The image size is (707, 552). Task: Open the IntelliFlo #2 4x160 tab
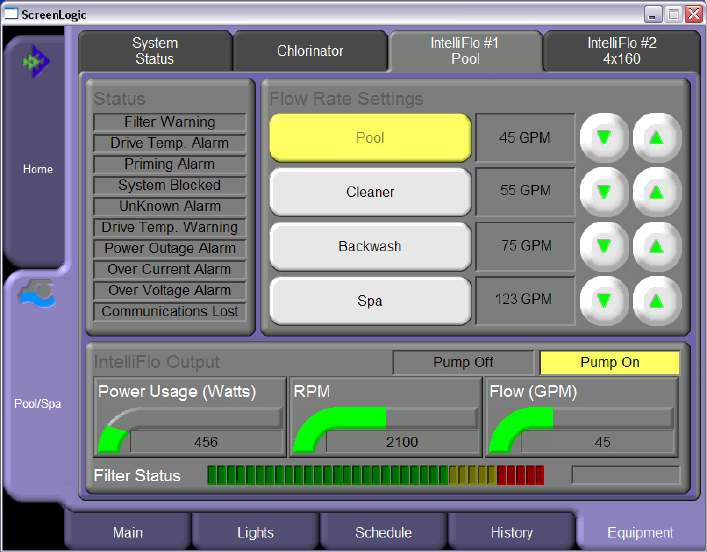coord(622,51)
